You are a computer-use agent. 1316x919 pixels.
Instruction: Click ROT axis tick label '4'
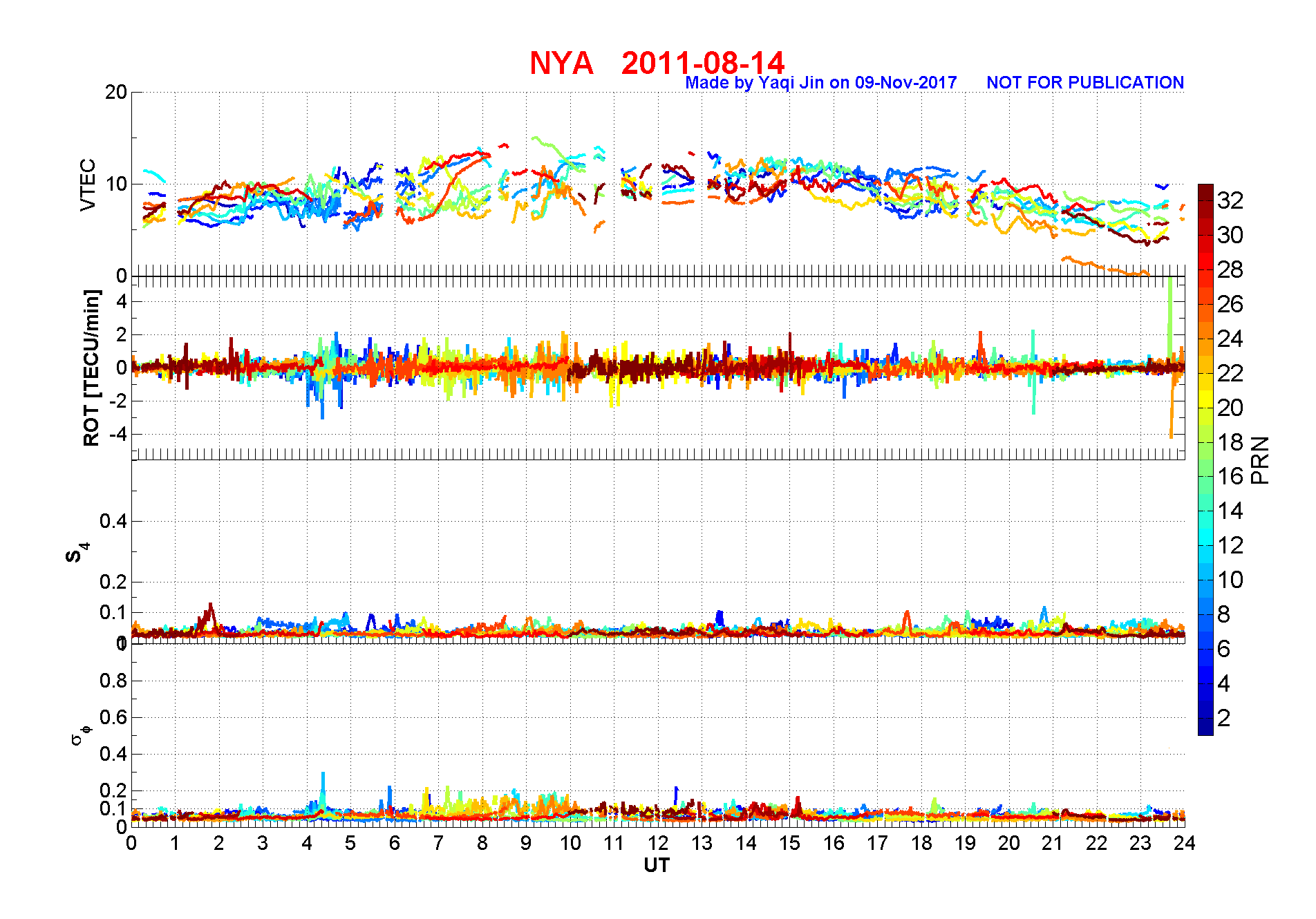click(122, 301)
